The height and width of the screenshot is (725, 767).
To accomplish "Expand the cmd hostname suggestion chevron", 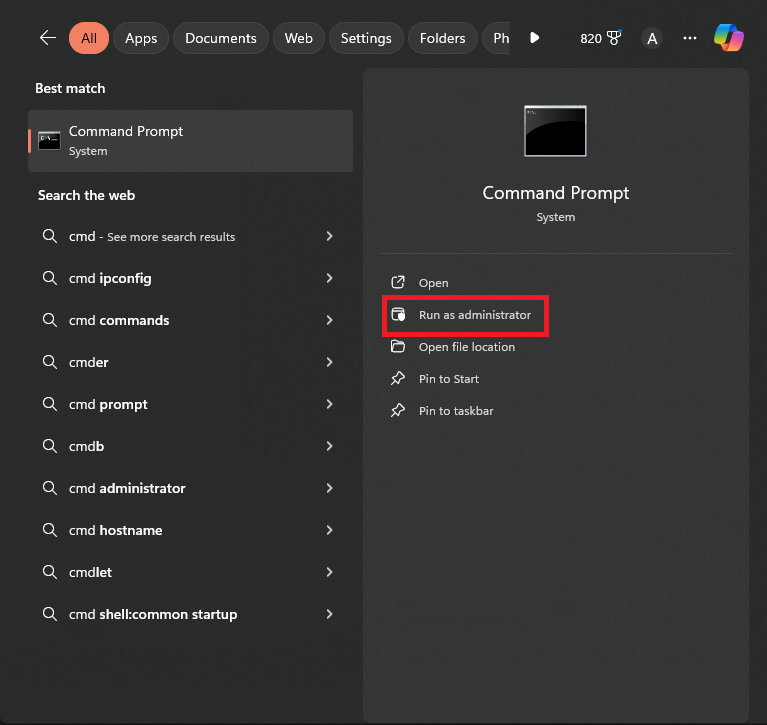I will 329,530.
